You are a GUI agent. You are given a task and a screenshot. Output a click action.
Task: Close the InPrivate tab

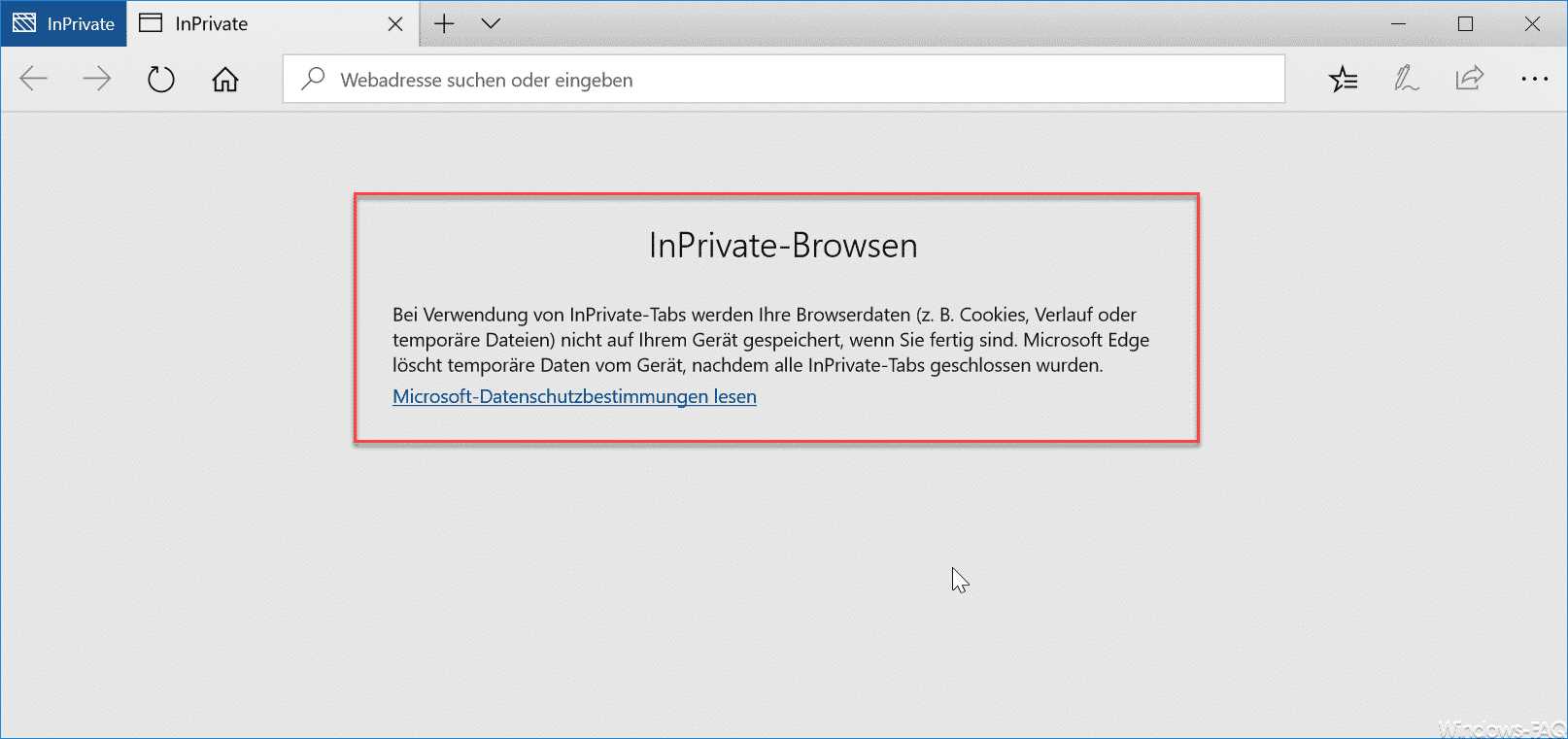[x=395, y=24]
